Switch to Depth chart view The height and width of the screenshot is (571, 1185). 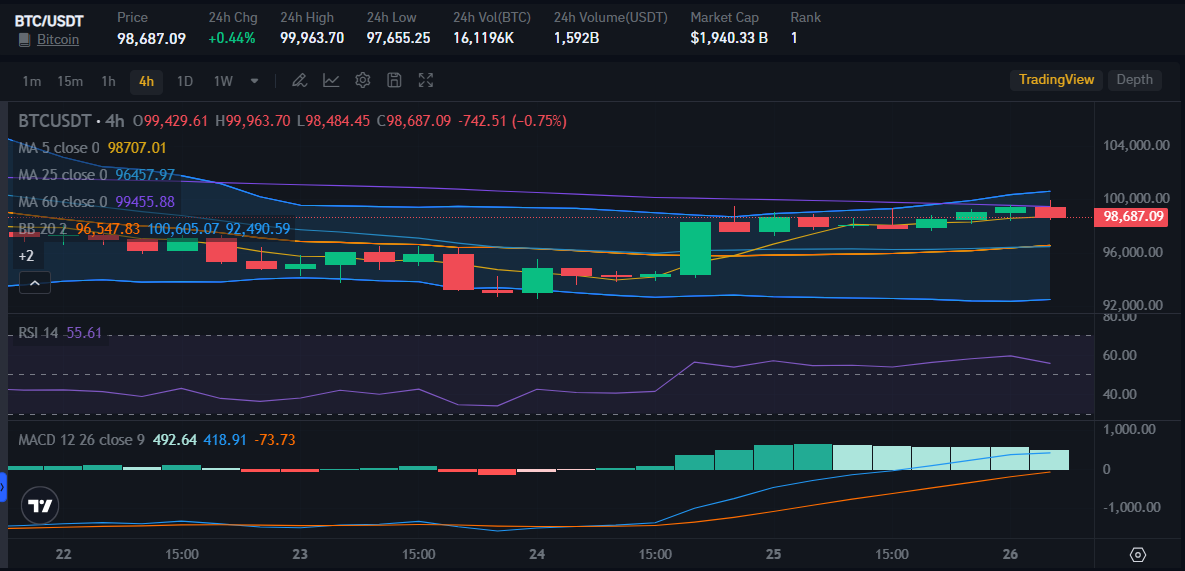(1134, 80)
